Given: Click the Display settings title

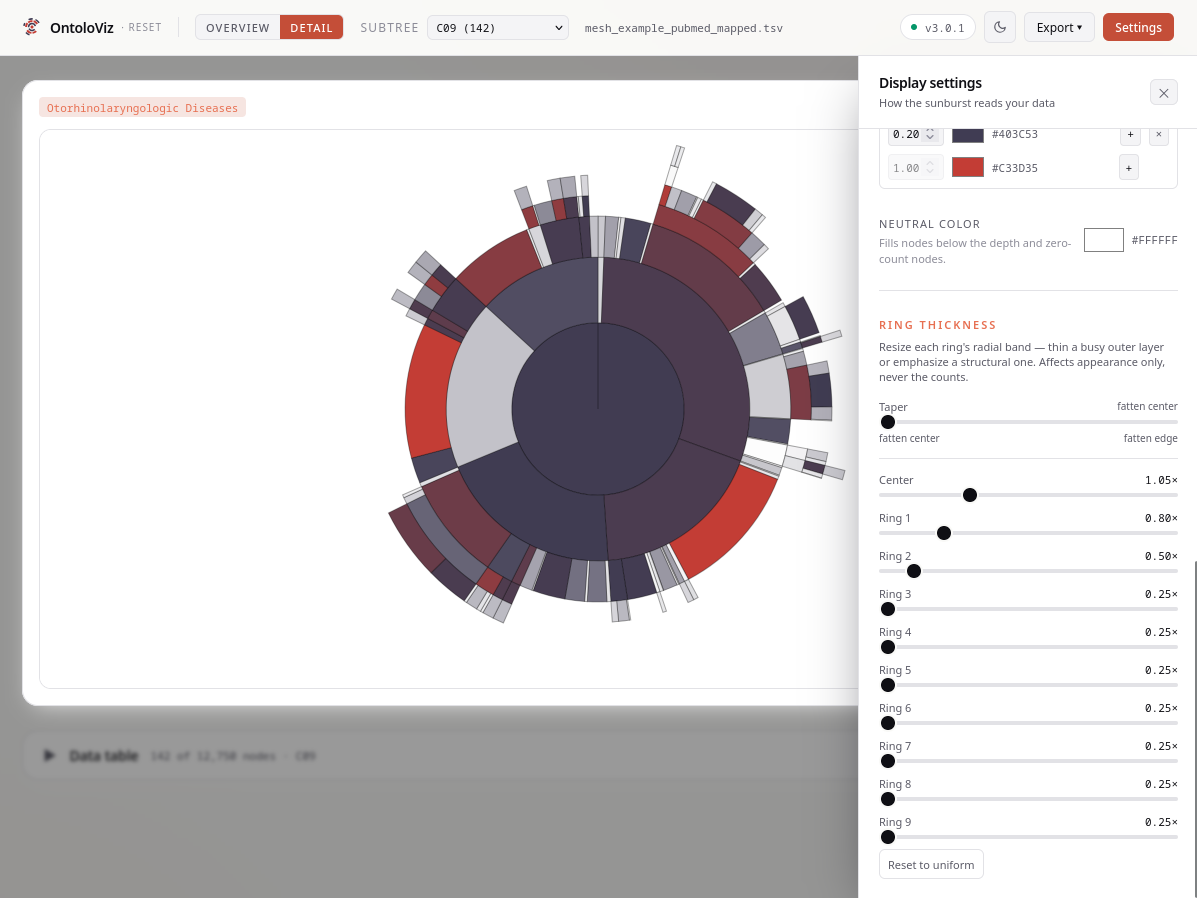Looking at the screenshot, I should (x=930, y=83).
